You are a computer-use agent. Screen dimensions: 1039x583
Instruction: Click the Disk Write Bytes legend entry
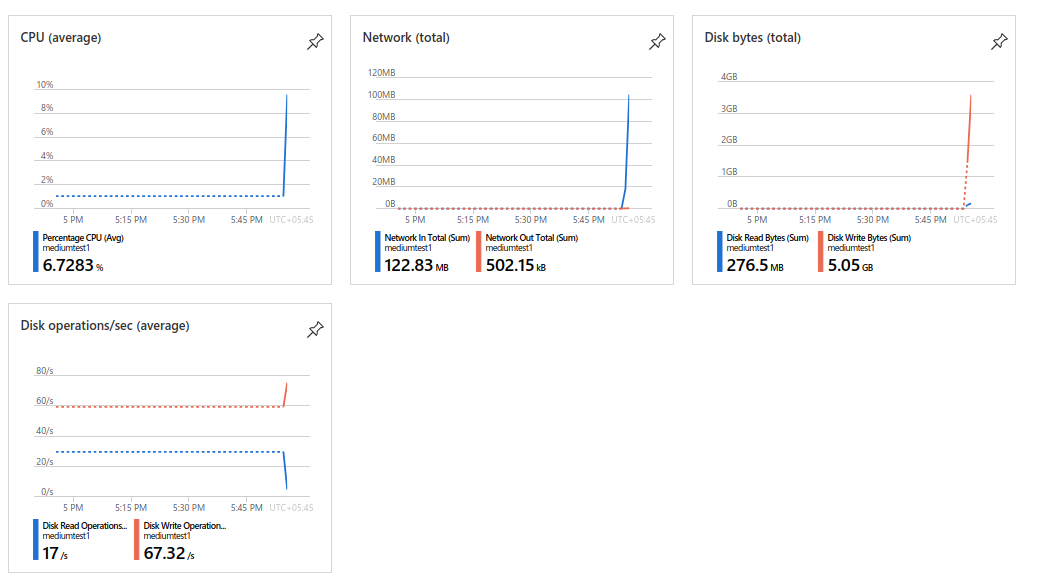click(865, 252)
